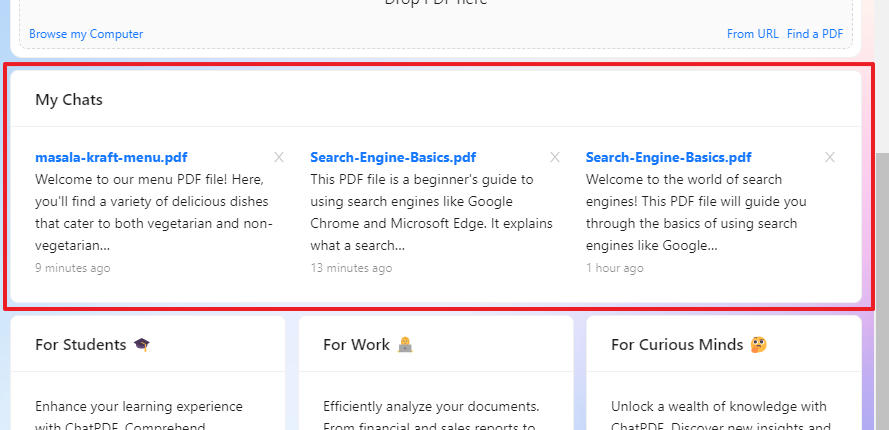Choose the From URL upload option
Screen dimensions: 889x430
[752, 34]
